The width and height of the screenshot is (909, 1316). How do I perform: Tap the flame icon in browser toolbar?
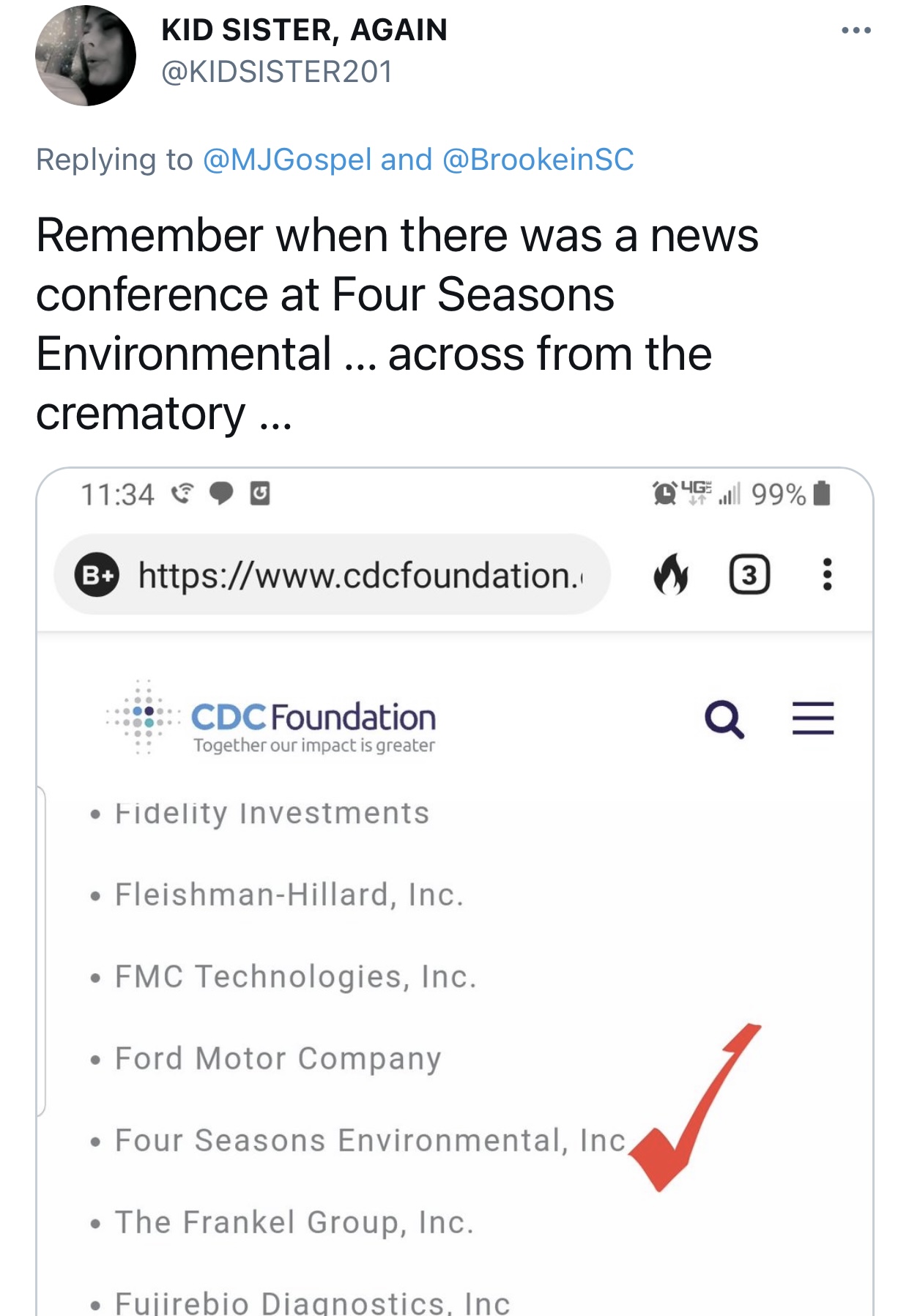[670, 574]
